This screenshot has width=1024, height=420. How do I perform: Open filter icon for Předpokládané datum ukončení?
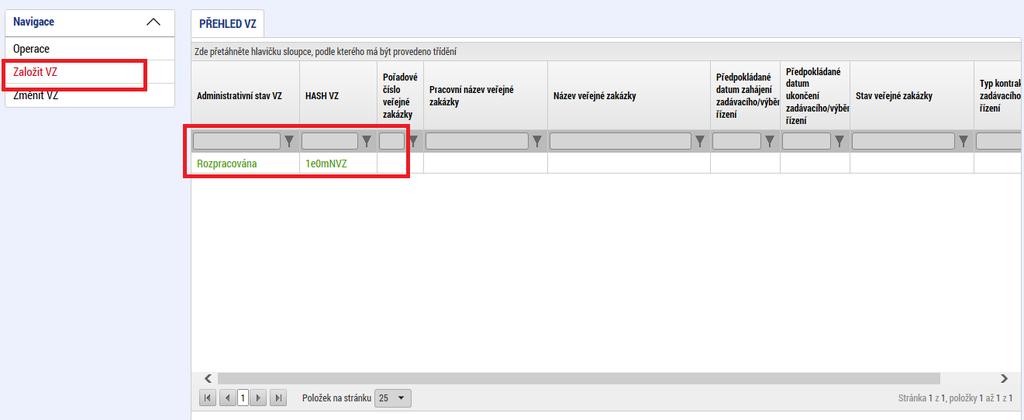pyautogui.click(x=839, y=141)
